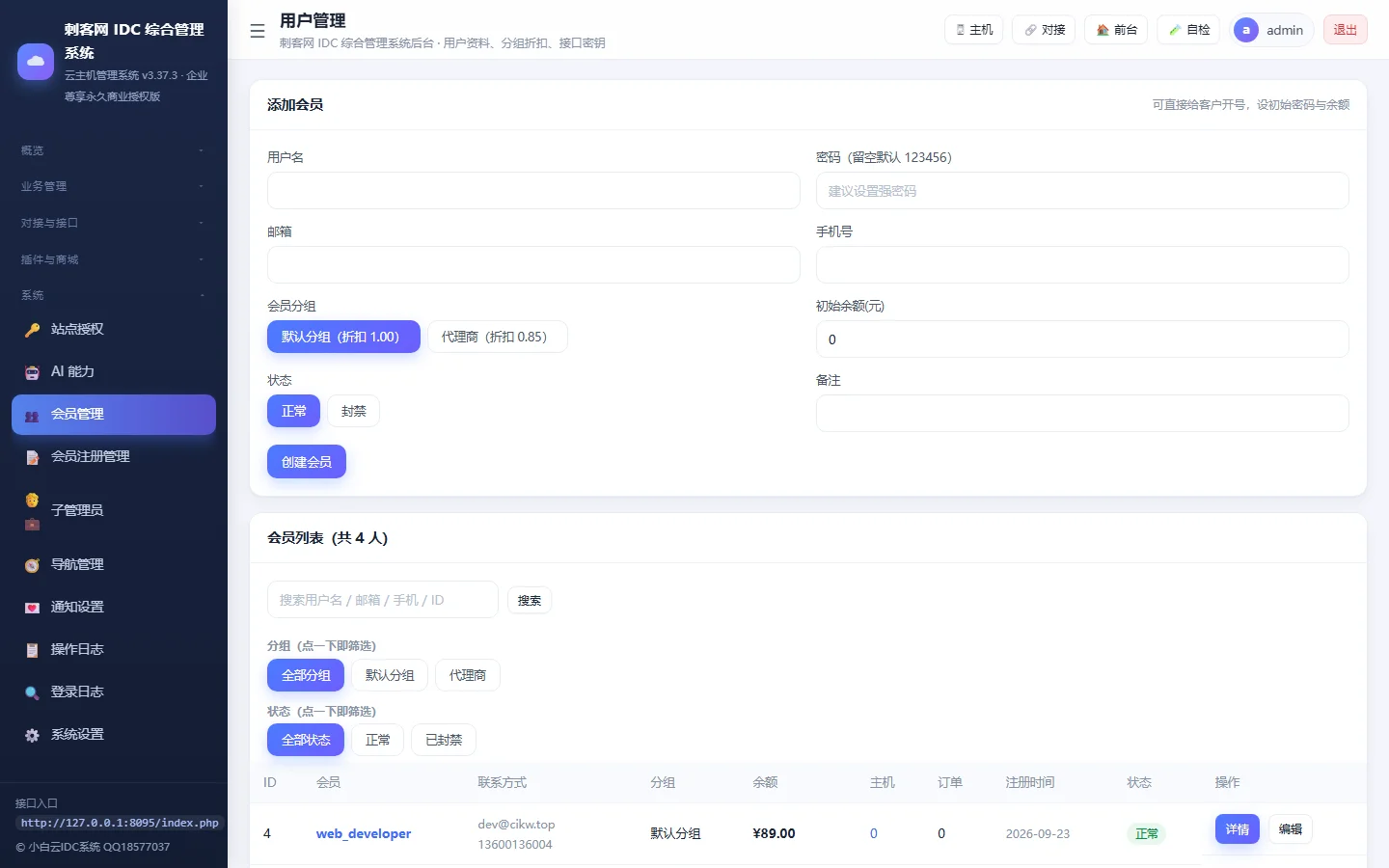Click the link icon on 对接 button
This screenshot has width=1389, height=868.
[x=1030, y=30]
